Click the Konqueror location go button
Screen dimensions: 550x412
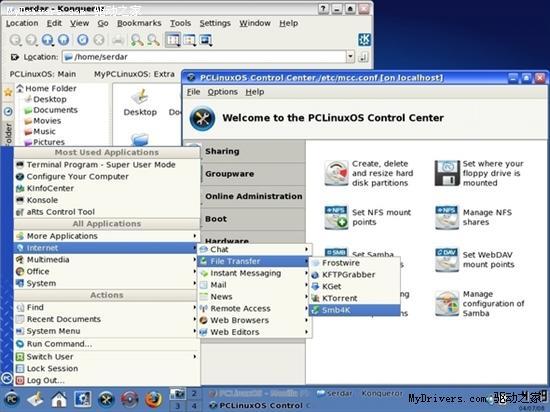click(363, 57)
